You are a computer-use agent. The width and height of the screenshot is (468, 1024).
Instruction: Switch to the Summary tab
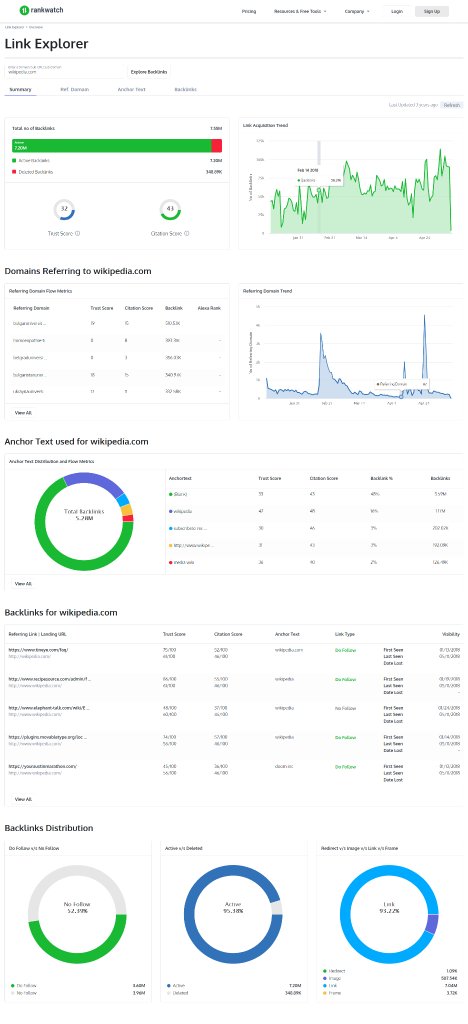coord(20,89)
